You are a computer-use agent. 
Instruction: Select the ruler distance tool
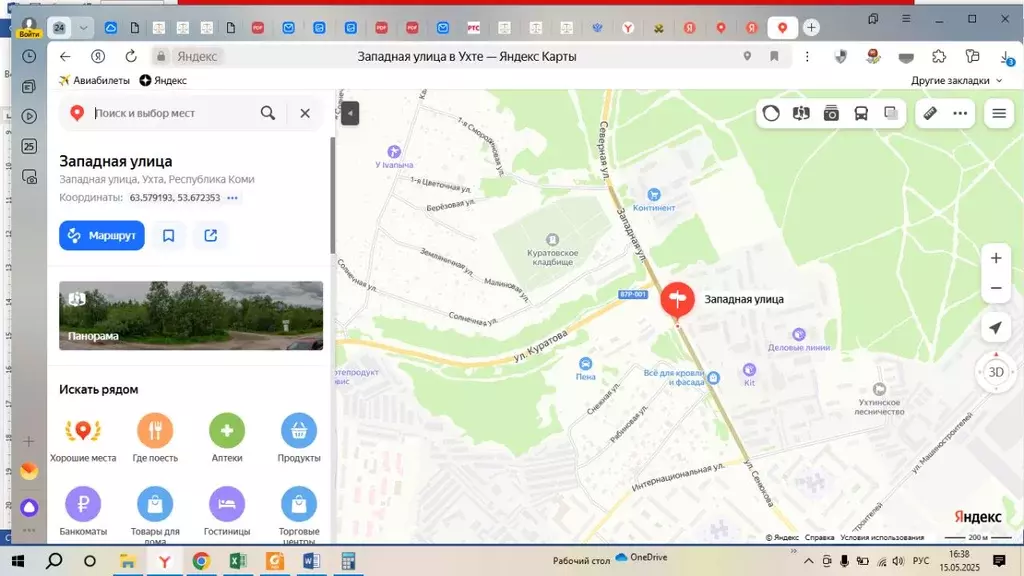930,114
